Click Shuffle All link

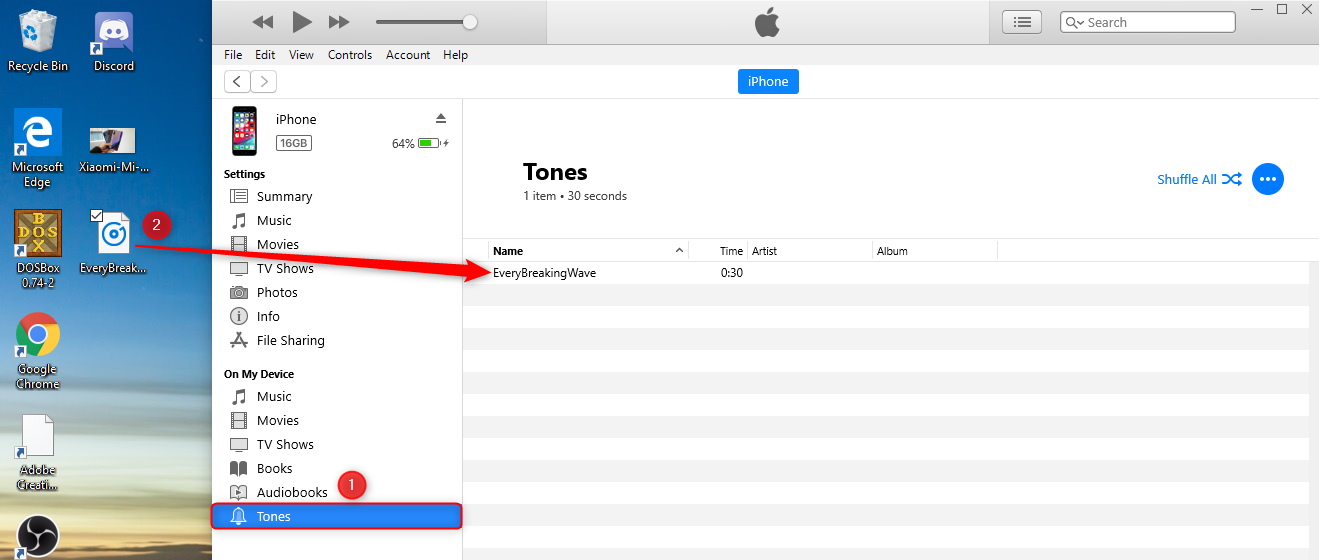click(1199, 179)
